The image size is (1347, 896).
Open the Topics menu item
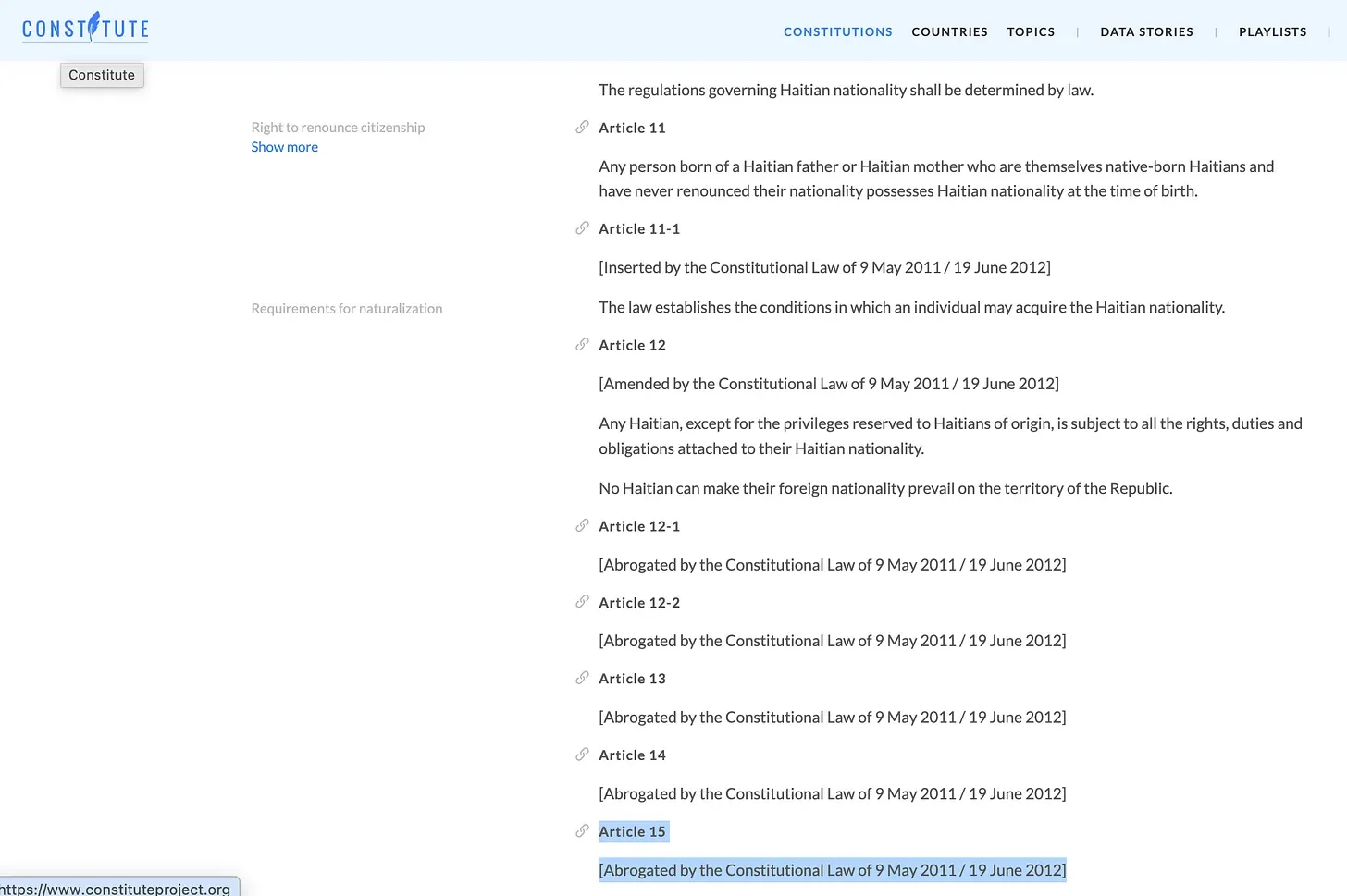coord(1031,31)
